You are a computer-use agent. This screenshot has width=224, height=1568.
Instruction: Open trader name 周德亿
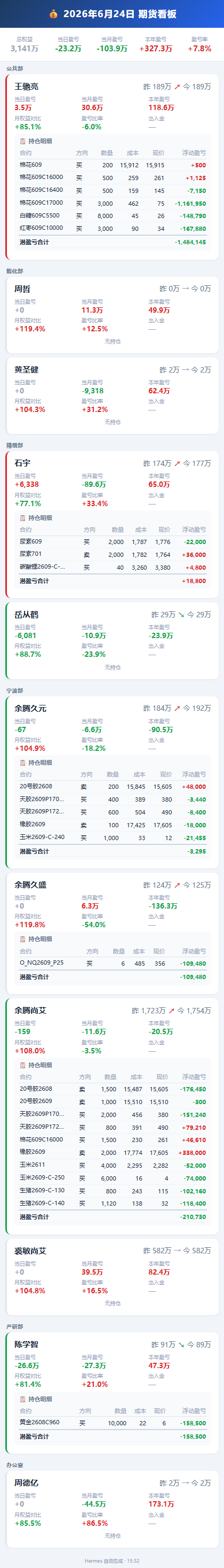point(27,1484)
